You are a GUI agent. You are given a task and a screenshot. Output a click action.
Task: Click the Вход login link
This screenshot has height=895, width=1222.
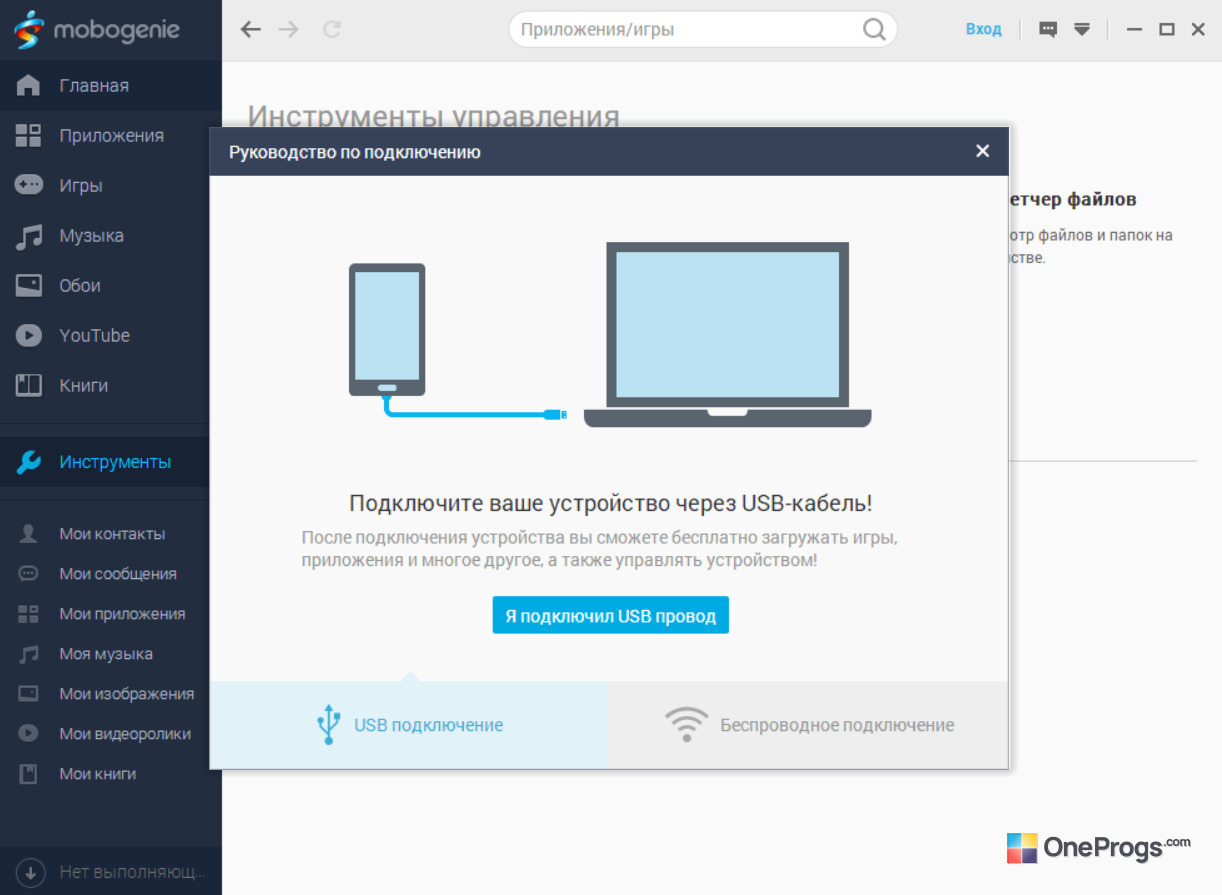click(983, 29)
